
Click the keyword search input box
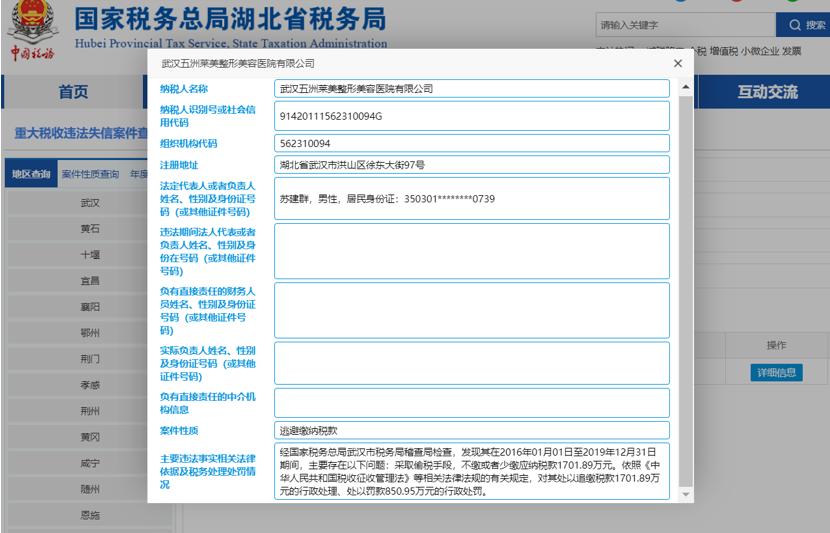[x=685, y=25]
